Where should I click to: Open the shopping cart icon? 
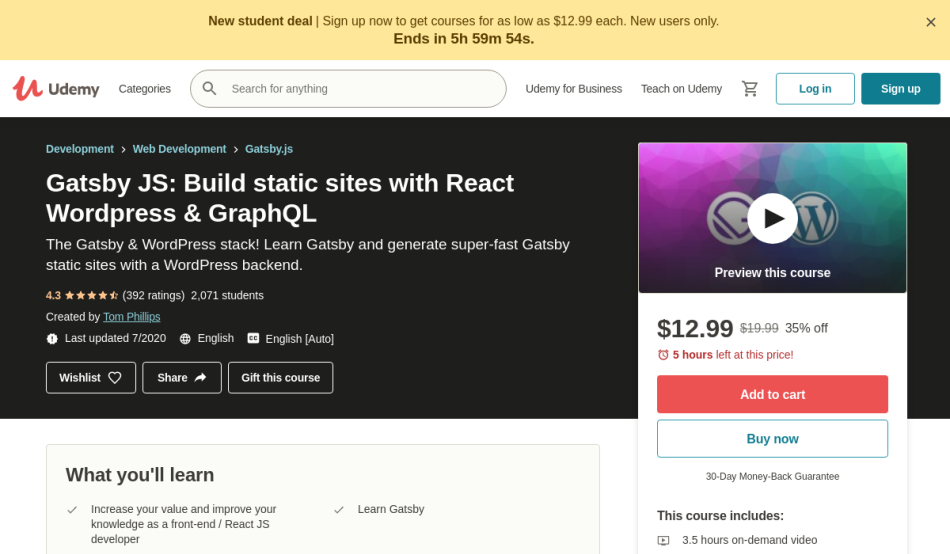pyautogui.click(x=749, y=88)
